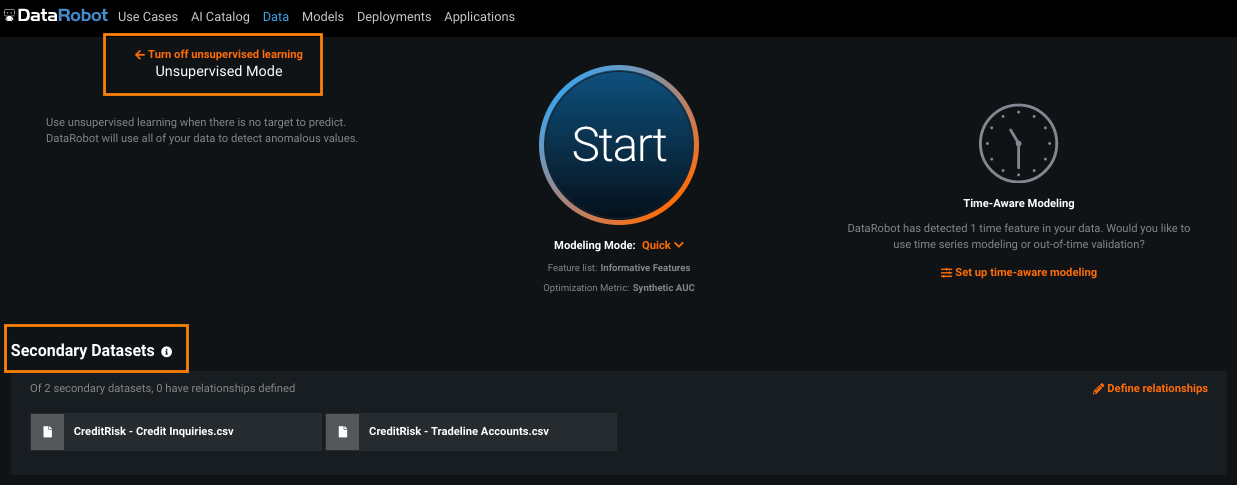The width and height of the screenshot is (1237, 485).
Task: Open the AI Catalog tab
Action: point(220,17)
